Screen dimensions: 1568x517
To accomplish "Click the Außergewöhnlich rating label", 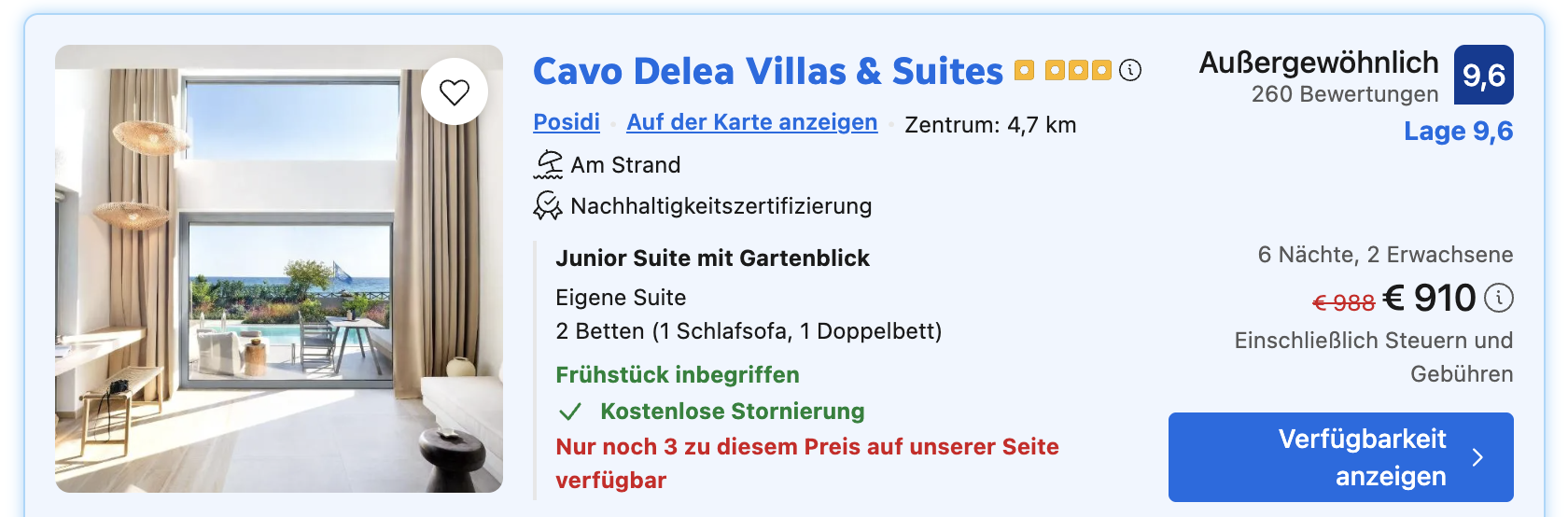I will [x=1319, y=63].
